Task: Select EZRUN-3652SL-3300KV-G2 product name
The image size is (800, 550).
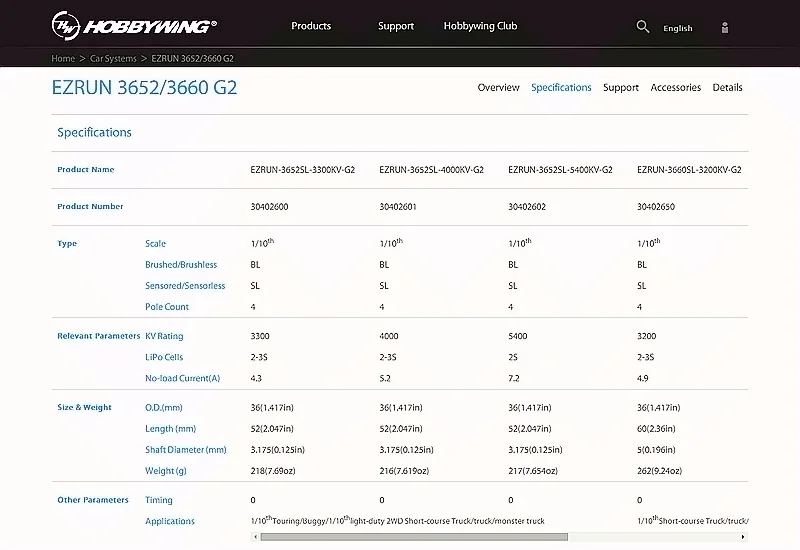Action: pos(303,170)
